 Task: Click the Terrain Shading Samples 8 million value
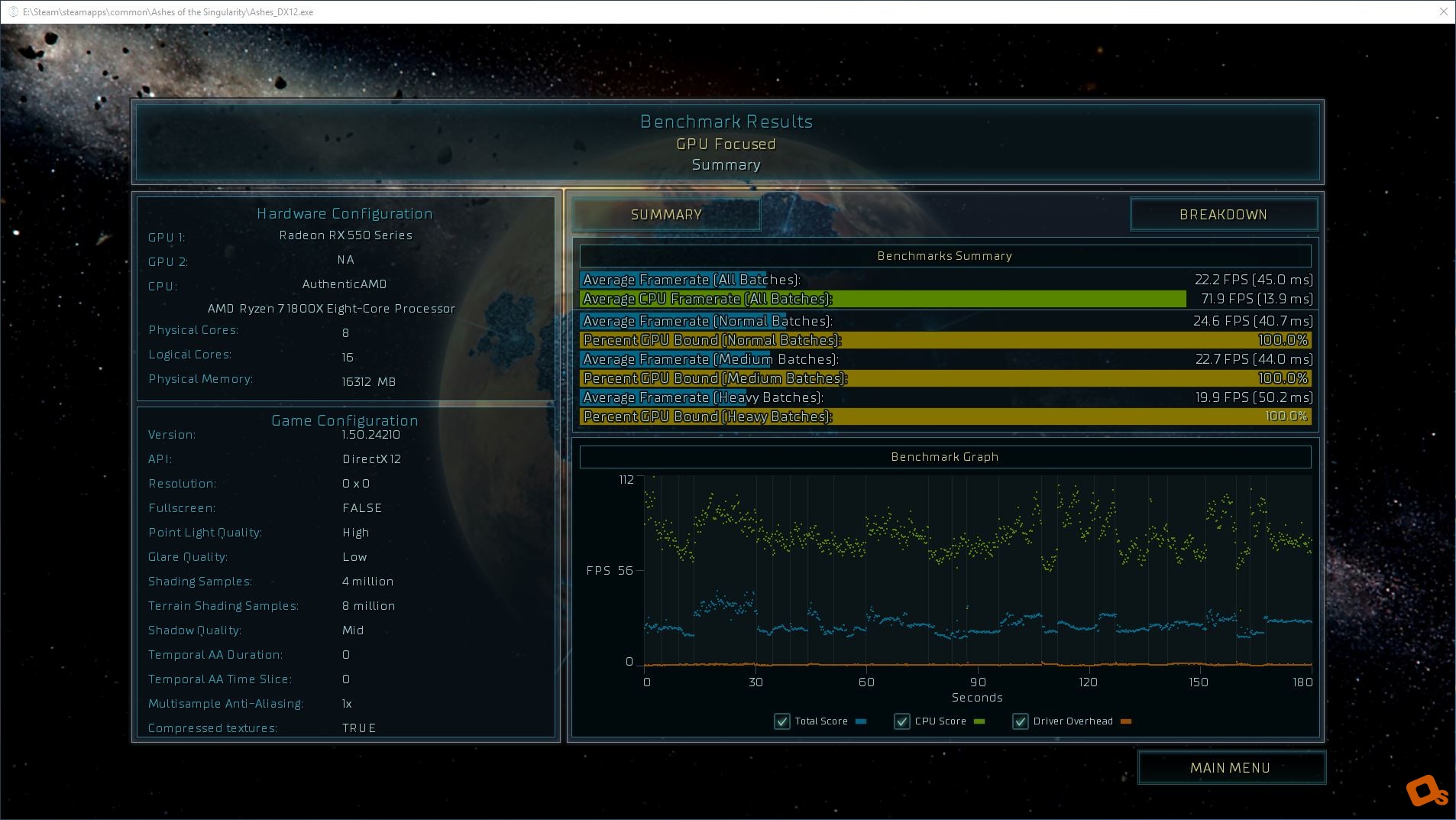coord(369,606)
